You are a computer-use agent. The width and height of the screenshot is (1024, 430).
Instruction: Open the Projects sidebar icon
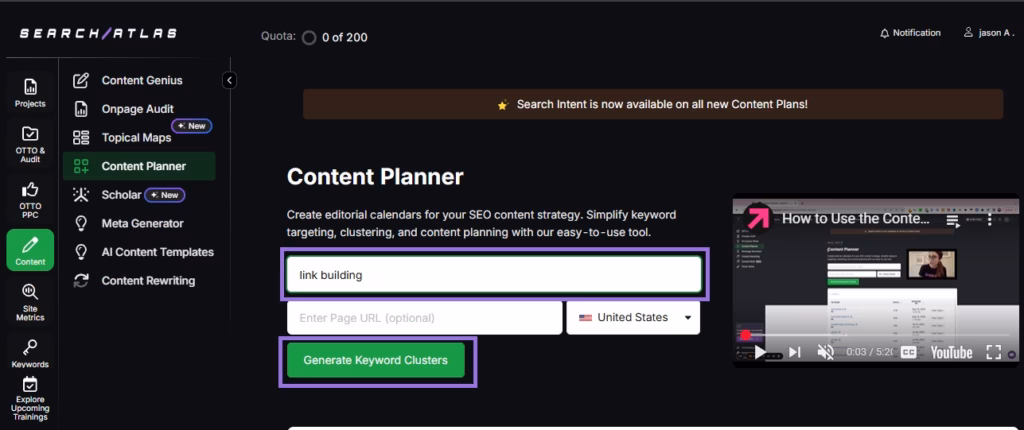(x=30, y=92)
